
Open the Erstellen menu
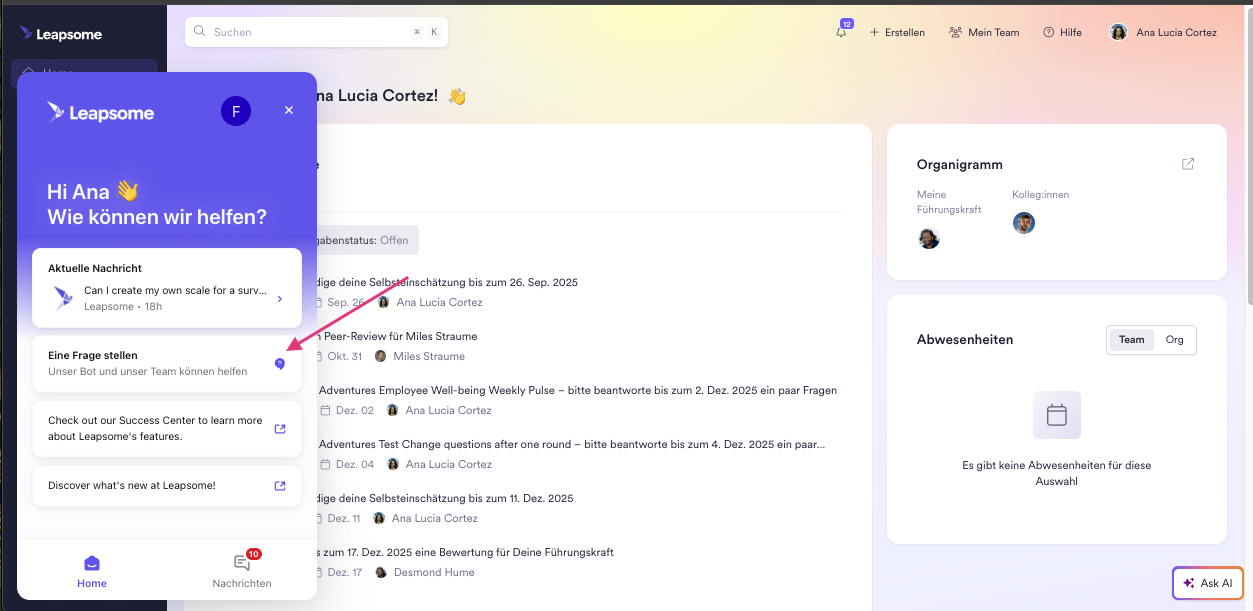click(897, 32)
